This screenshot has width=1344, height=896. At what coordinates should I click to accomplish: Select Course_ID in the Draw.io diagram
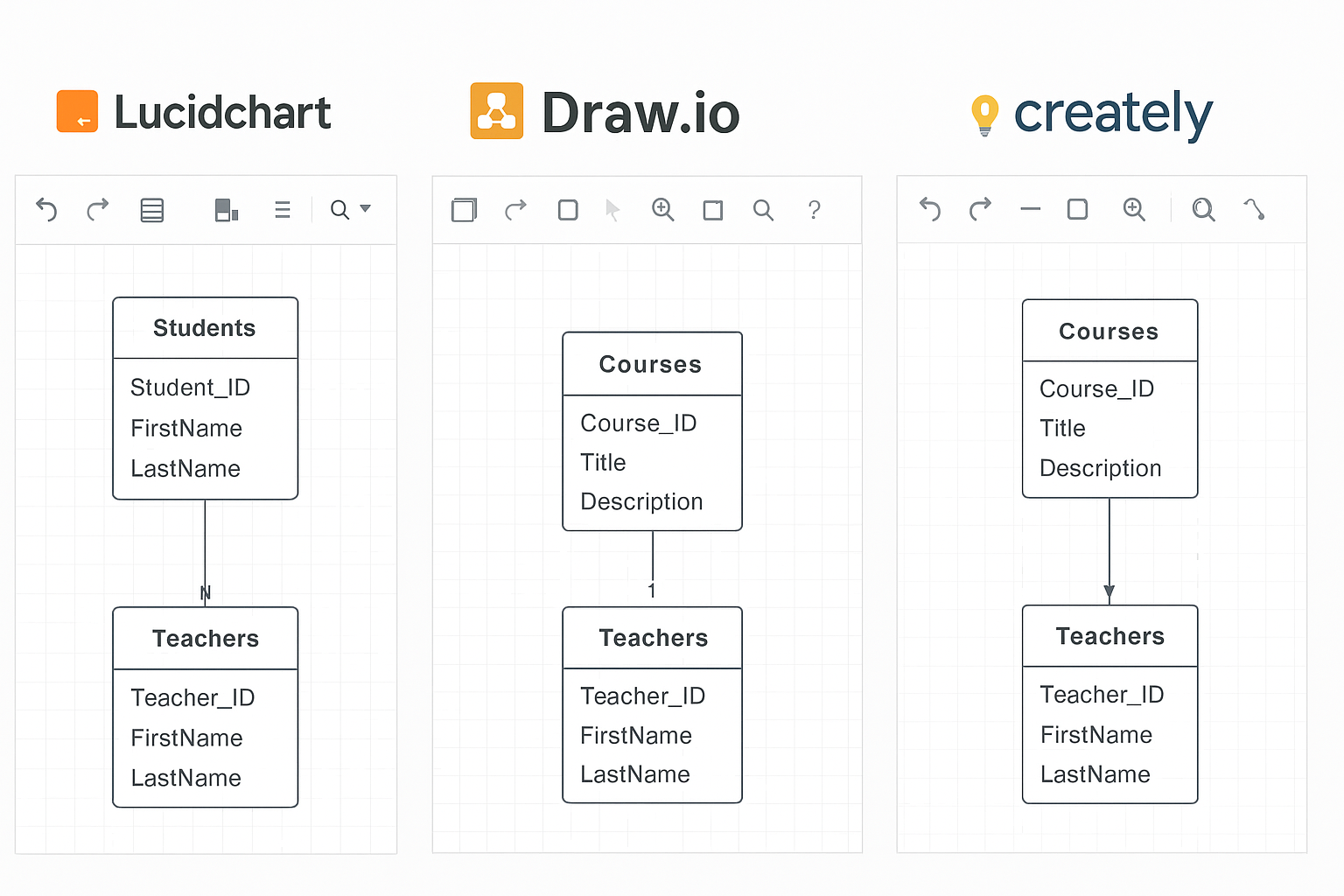click(x=639, y=423)
